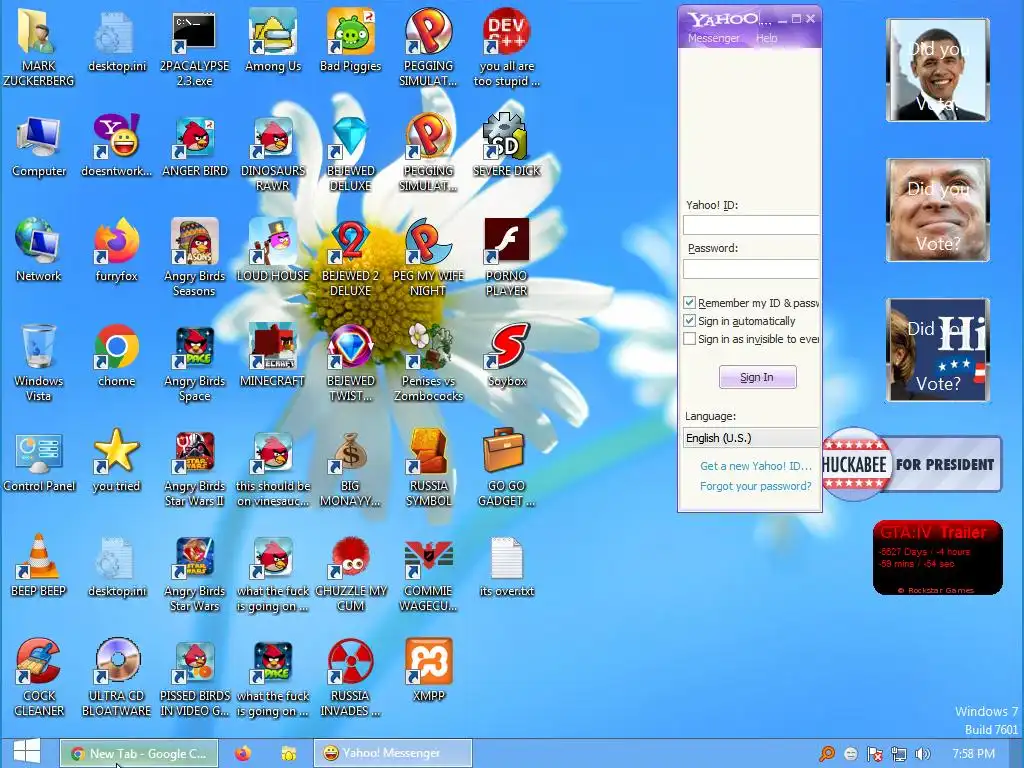
Task: Click the Sign In button
Action: (x=758, y=377)
